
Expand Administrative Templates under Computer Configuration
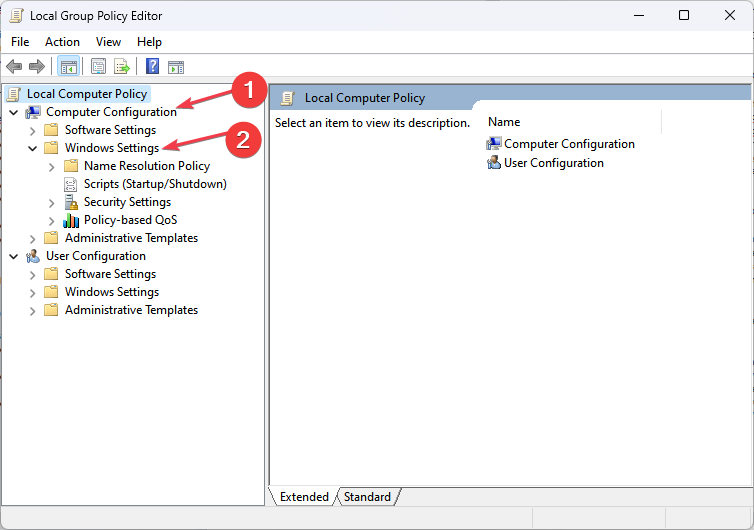(32, 239)
